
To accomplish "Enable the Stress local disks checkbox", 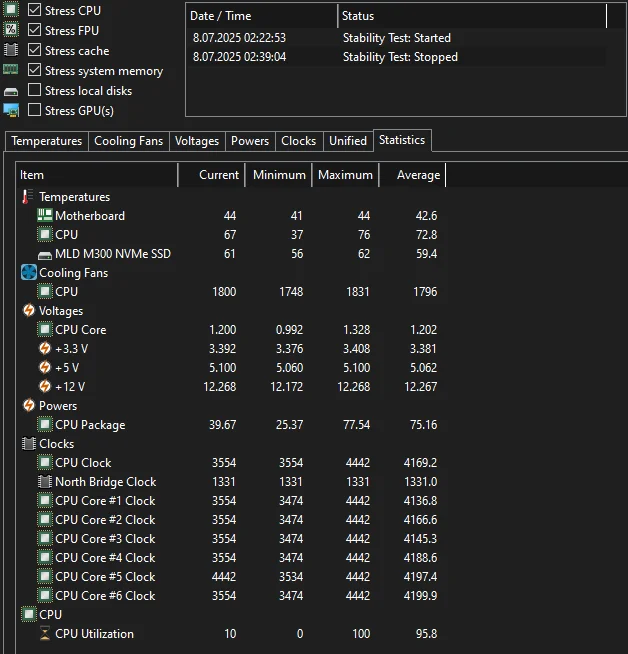I will [x=35, y=90].
